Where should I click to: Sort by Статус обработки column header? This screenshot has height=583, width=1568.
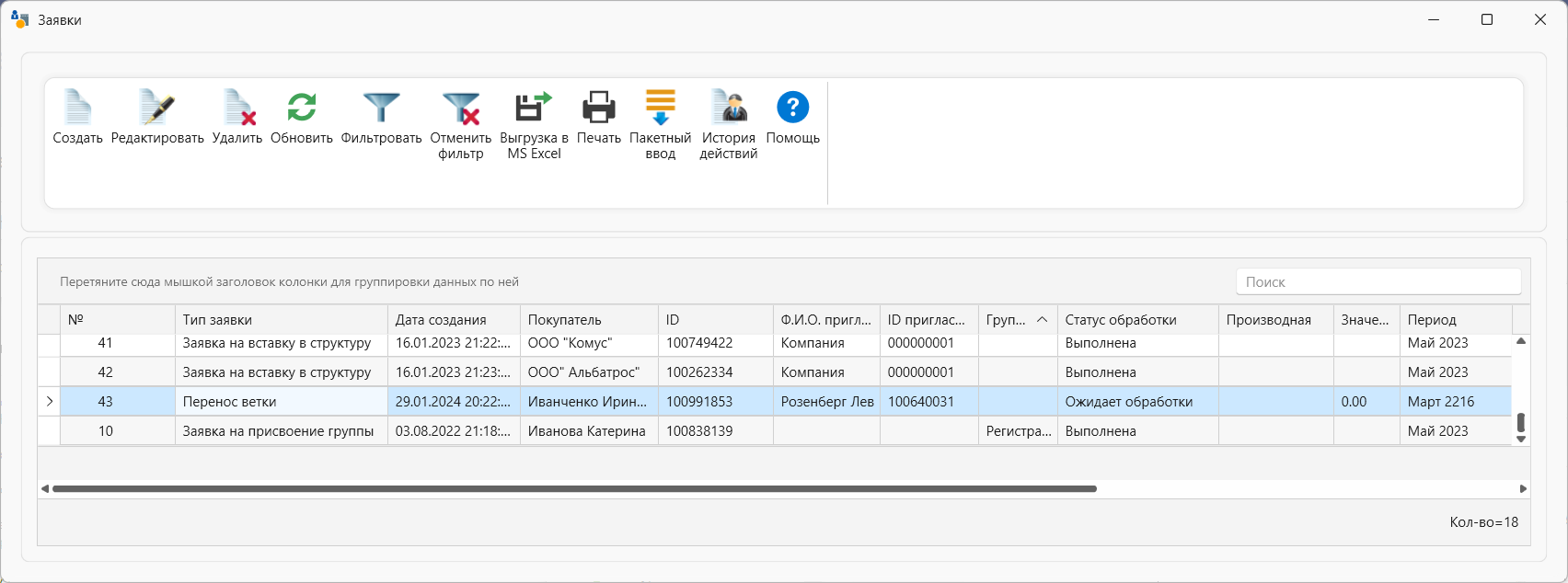point(1138,319)
